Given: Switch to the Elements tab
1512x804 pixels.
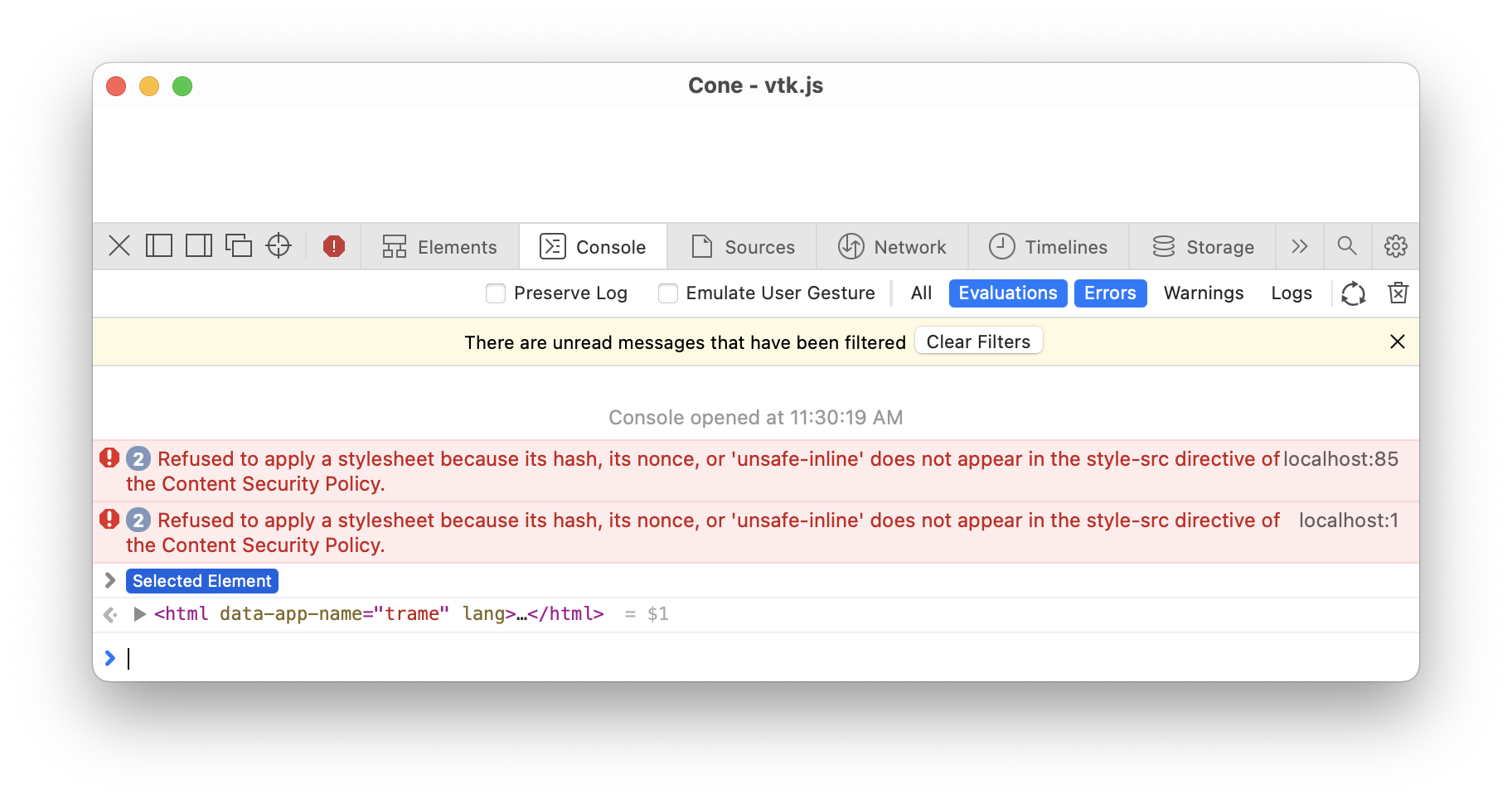Looking at the screenshot, I should (x=440, y=247).
